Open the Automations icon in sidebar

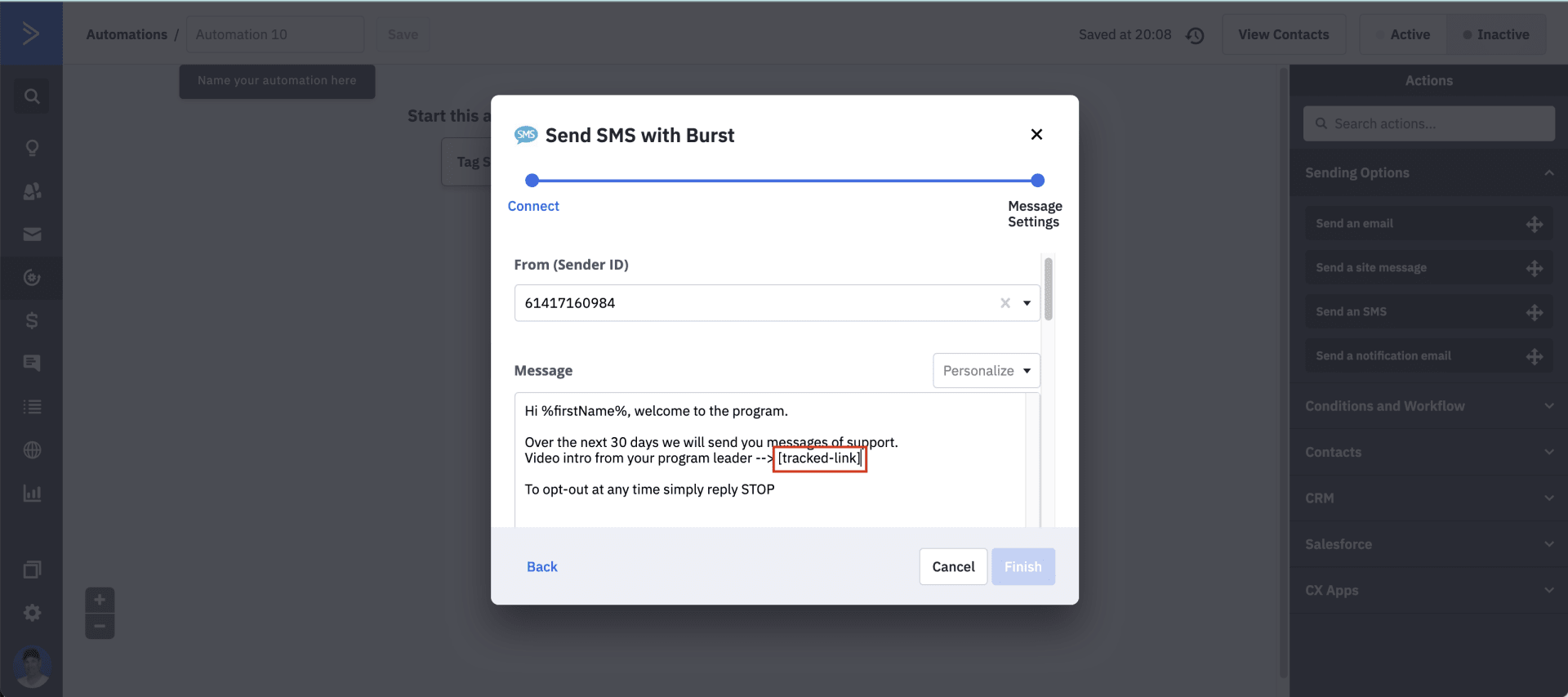(x=32, y=278)
